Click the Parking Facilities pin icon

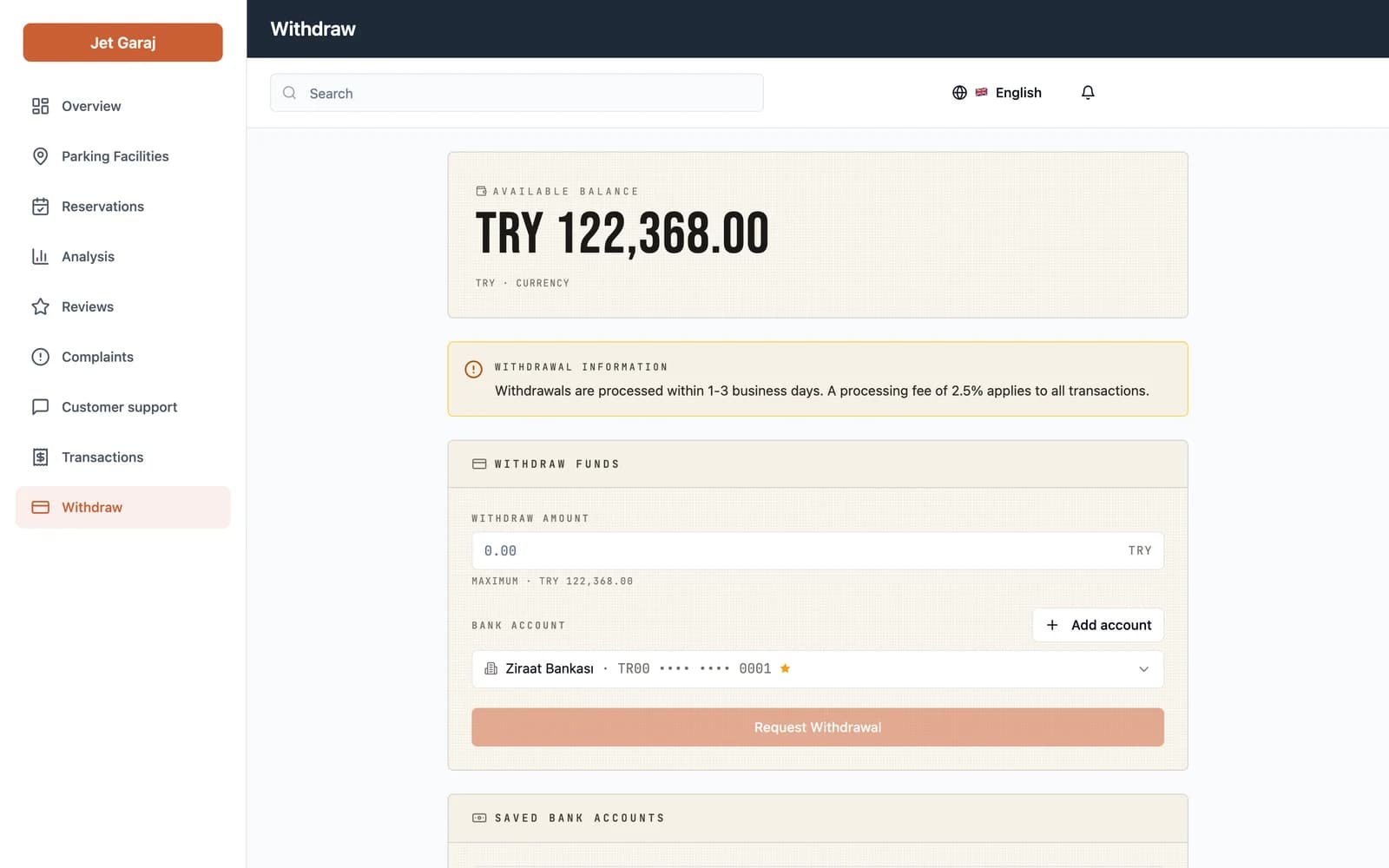tap(40, 156)
